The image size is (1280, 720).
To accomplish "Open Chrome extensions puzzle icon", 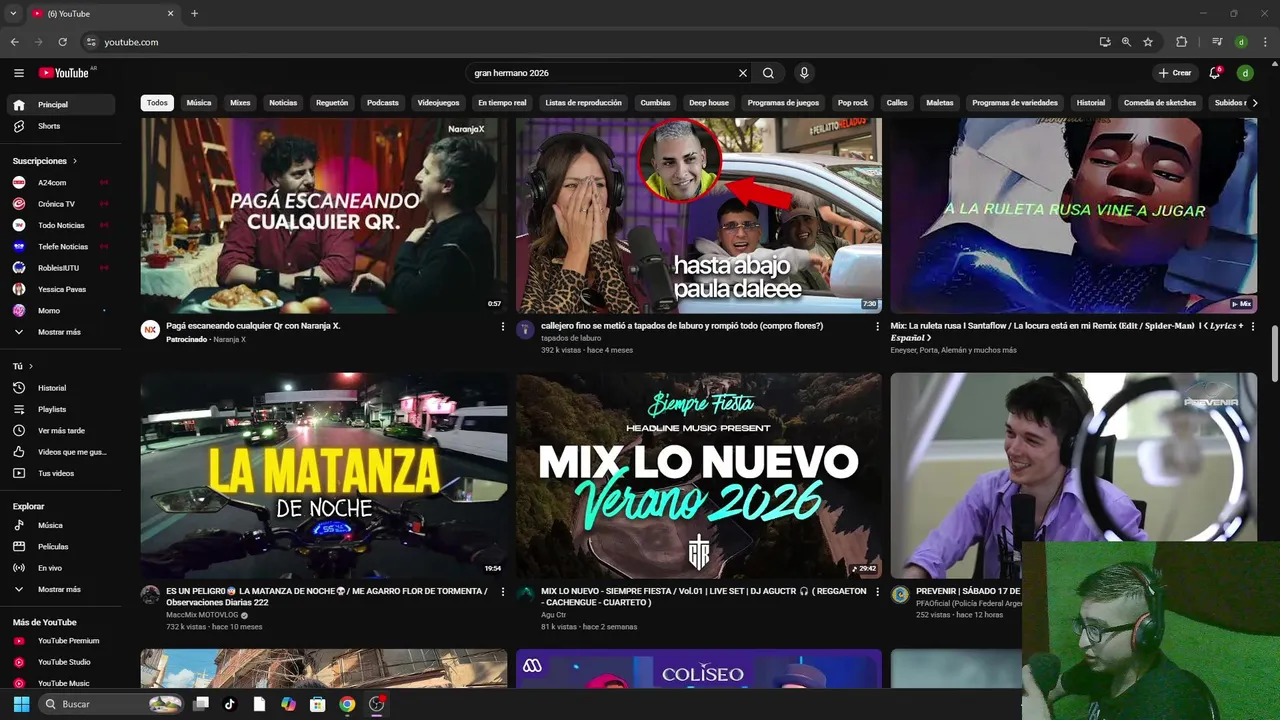I will [1181, 42].
